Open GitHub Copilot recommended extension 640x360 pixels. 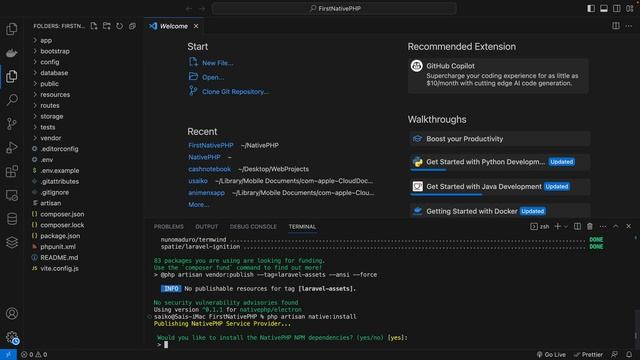(498, 76)
